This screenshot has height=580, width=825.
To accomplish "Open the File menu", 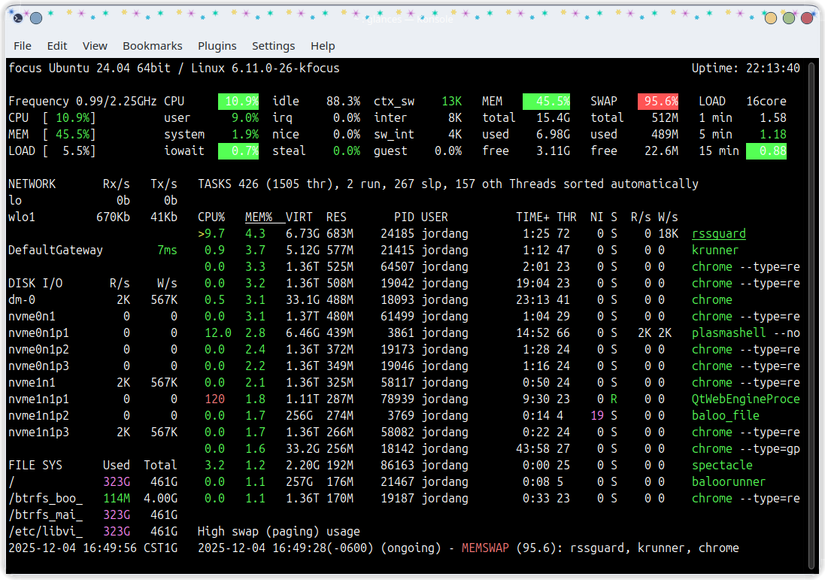I will 22,45.
